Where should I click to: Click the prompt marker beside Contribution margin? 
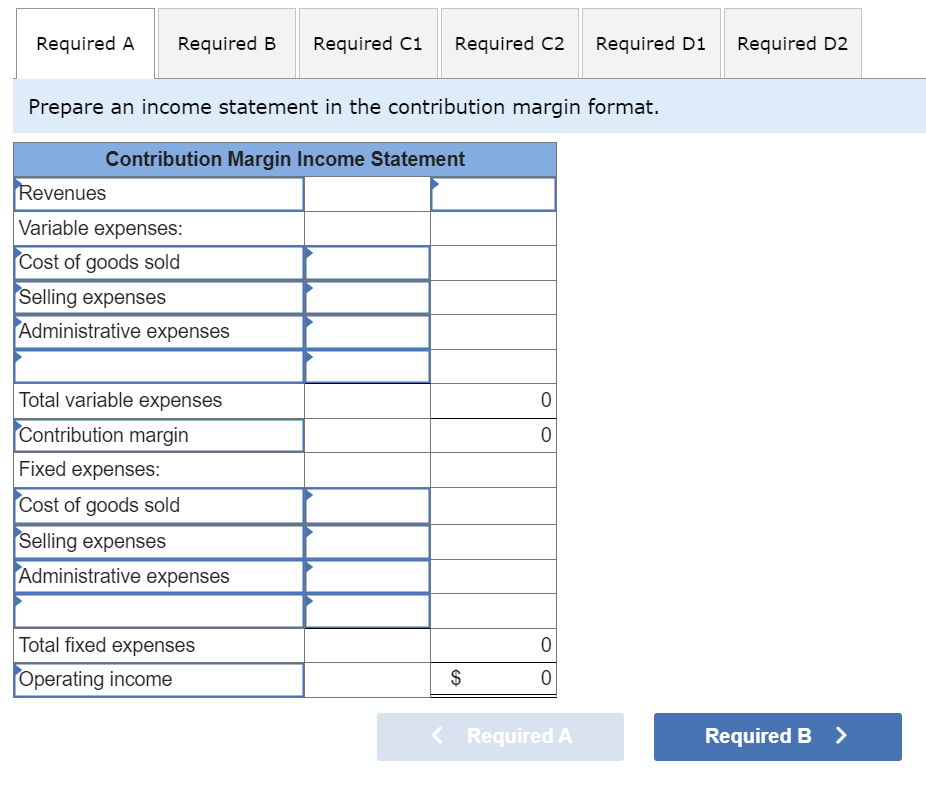[17, 425]
